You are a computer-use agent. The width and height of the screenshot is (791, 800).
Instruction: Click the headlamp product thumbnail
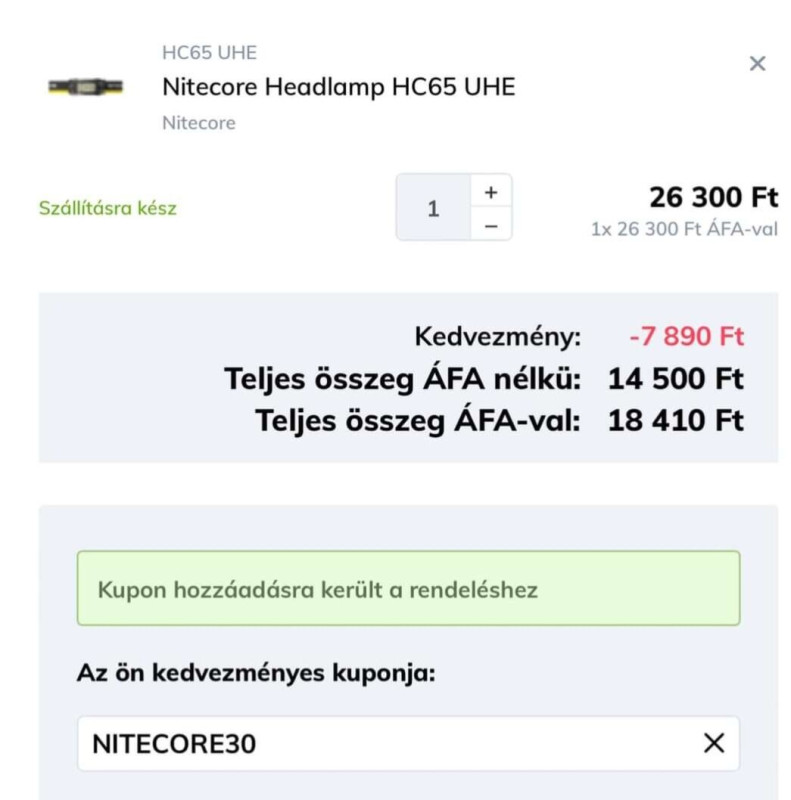coord(85,87)
